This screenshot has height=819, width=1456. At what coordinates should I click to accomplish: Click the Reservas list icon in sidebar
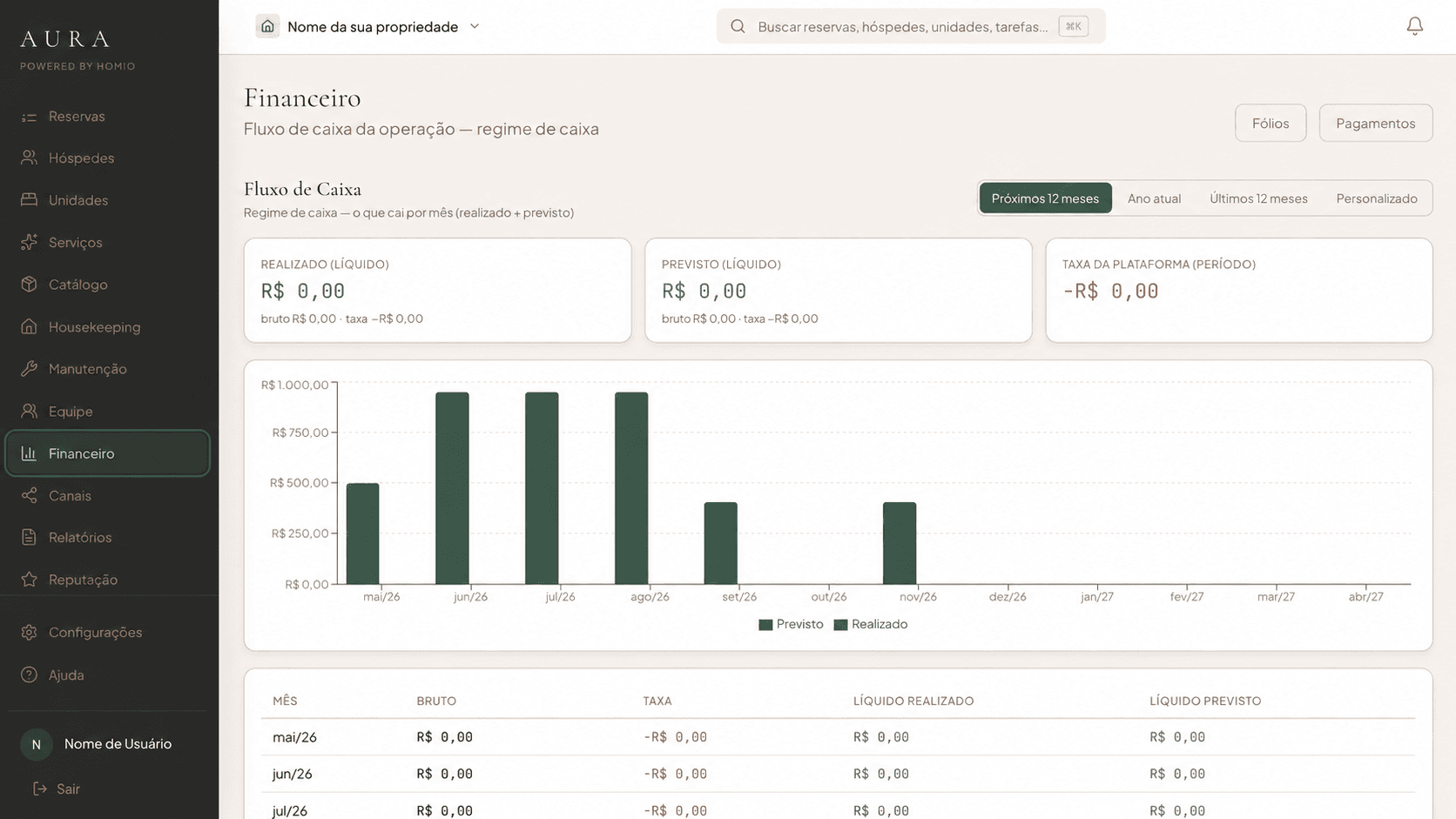29,117
